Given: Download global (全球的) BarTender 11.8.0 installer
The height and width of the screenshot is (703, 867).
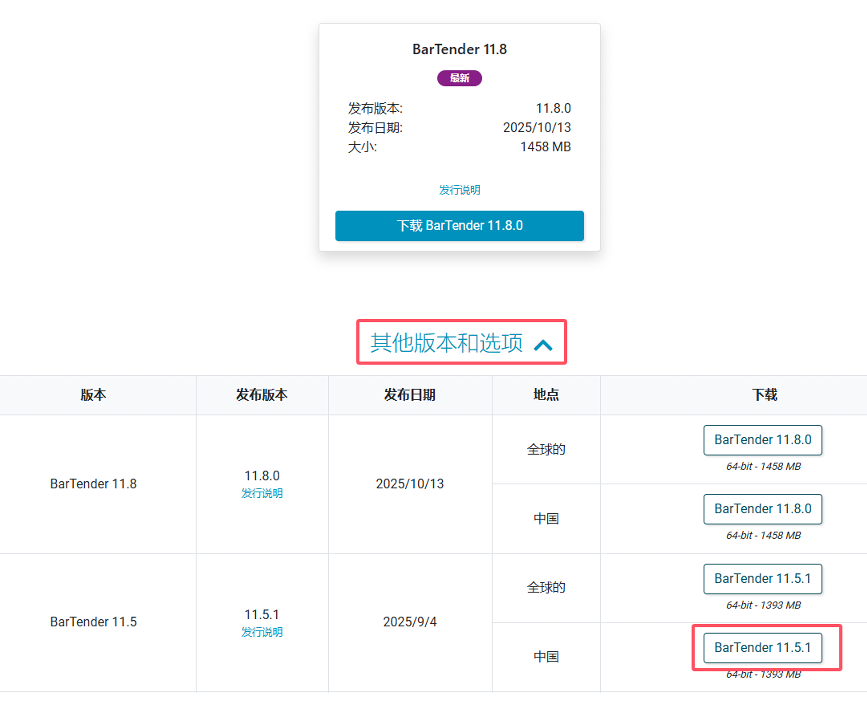Looking at the screenshot, I should [763, 440].
